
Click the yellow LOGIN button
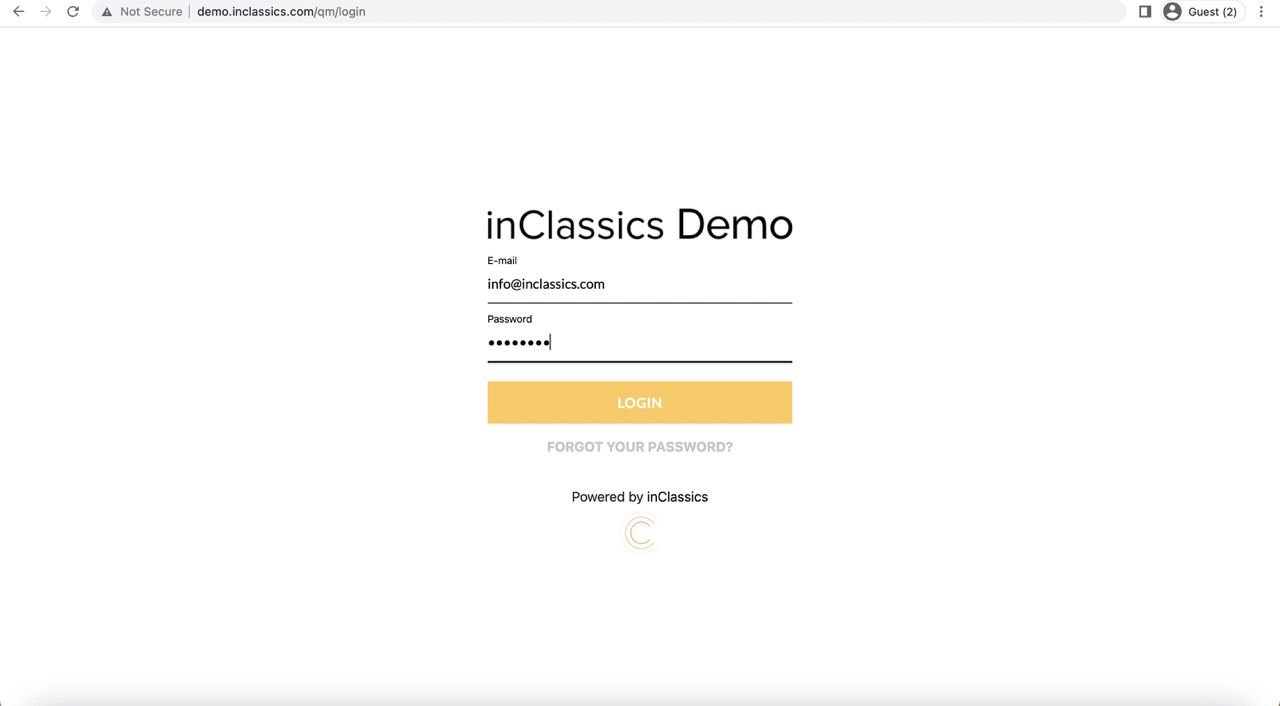click(x=640, y=402)
